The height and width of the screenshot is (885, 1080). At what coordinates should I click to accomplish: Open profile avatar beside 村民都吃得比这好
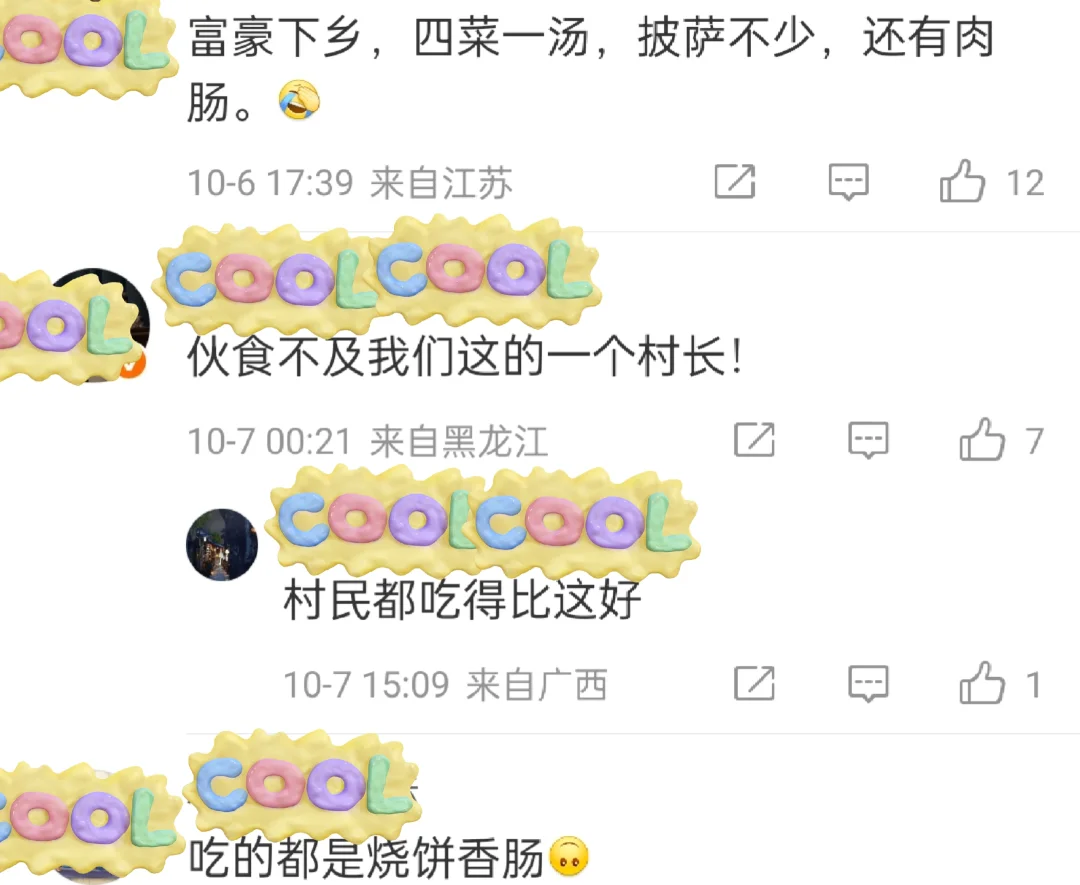tap(222, 545)
